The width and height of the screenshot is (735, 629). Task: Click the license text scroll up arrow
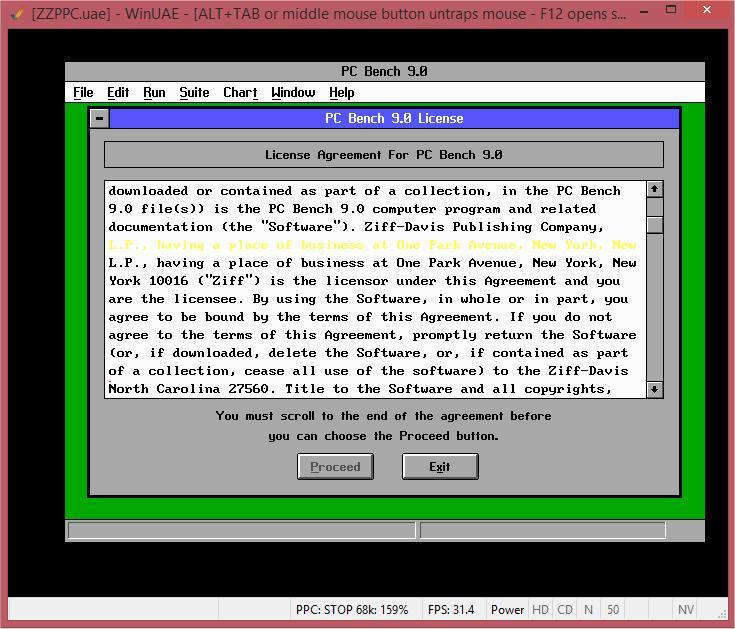(654, 189)
